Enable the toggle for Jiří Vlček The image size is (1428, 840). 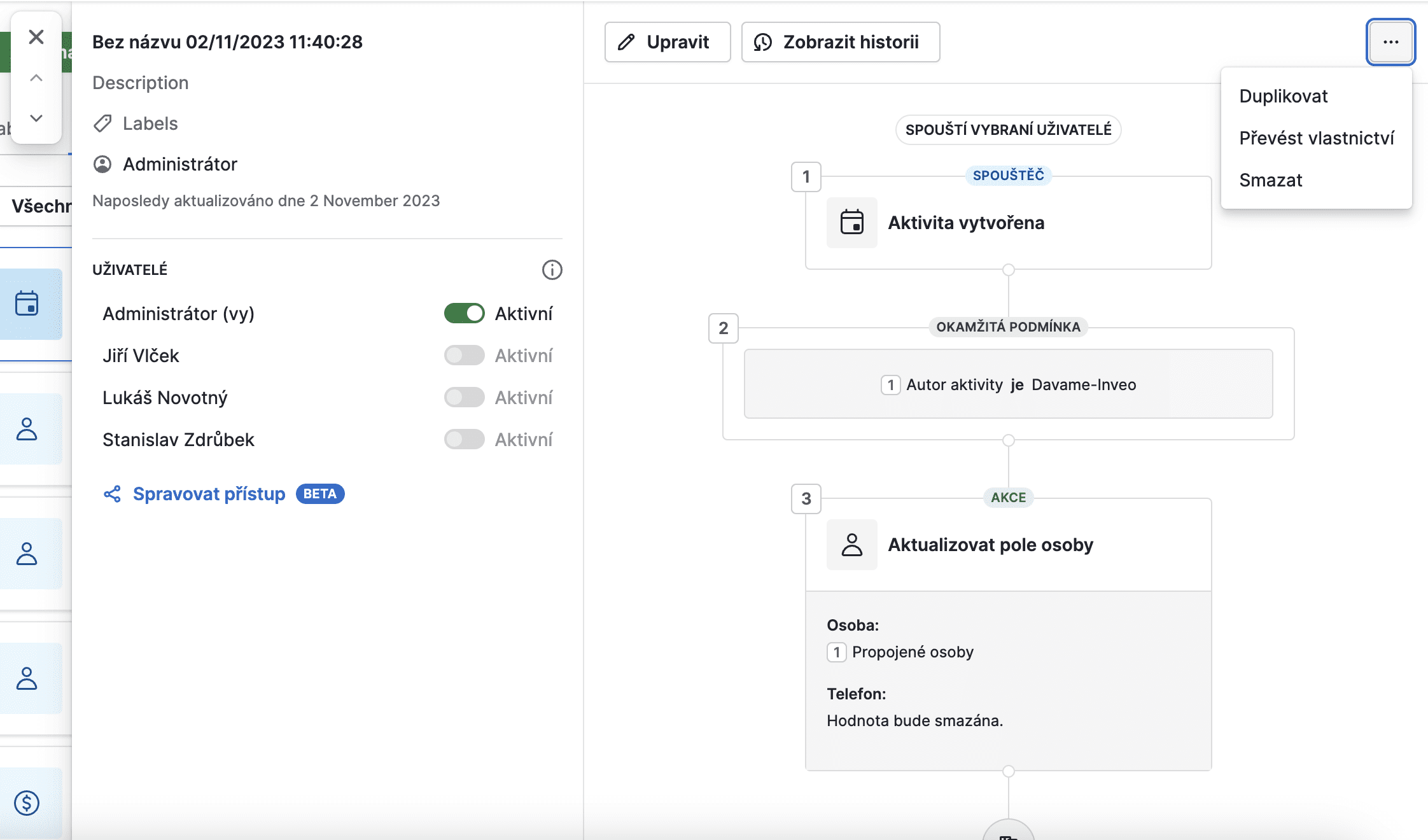[464, 355]
